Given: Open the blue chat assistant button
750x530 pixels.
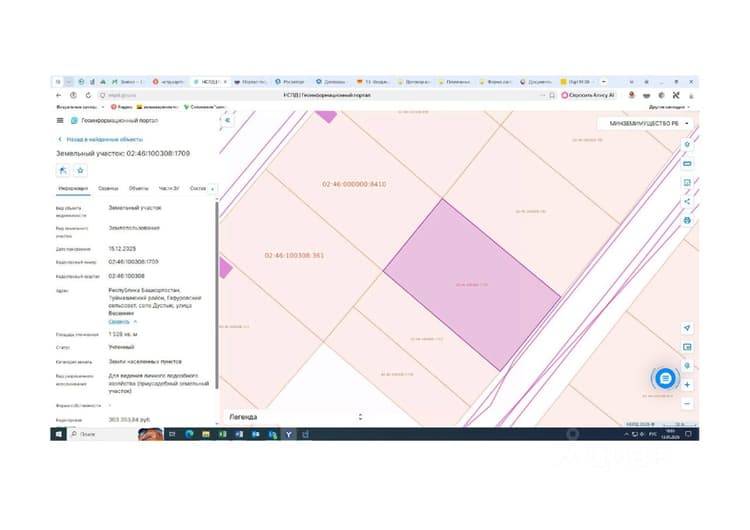Looking at the screenshot, I should pos(665,378).
